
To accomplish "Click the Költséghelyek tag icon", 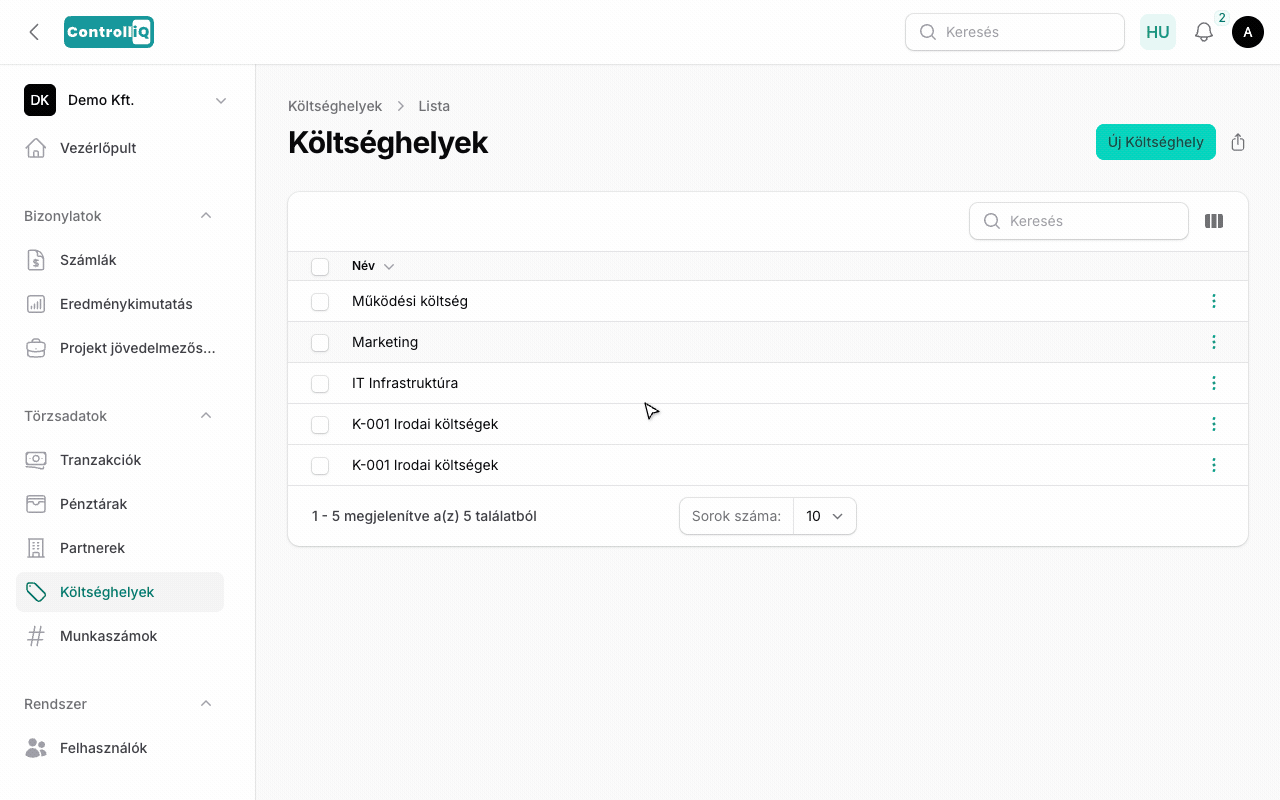I will point(36,592).
